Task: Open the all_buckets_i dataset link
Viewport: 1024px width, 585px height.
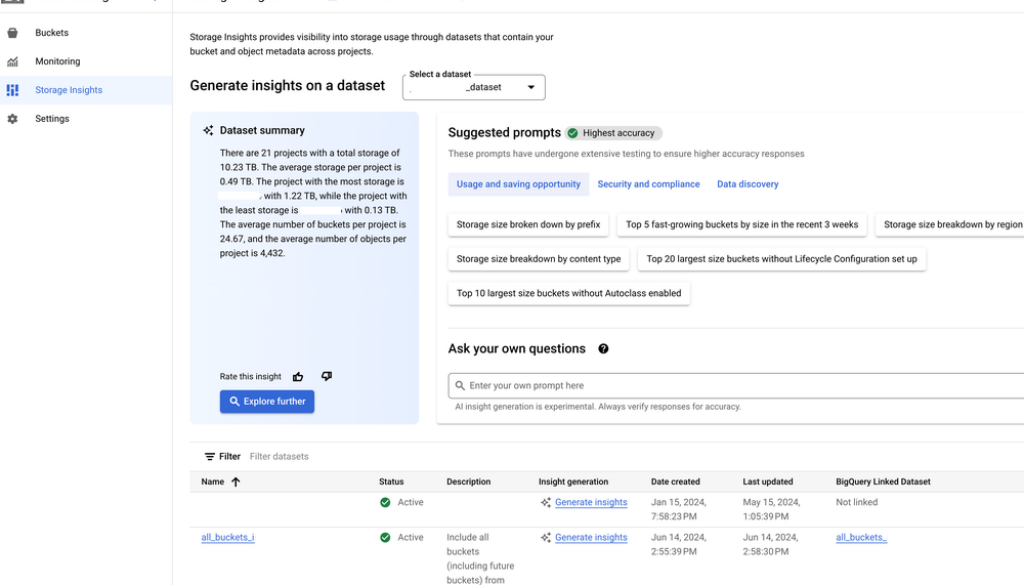Action: pyautogui.click(x=228, y=538)
